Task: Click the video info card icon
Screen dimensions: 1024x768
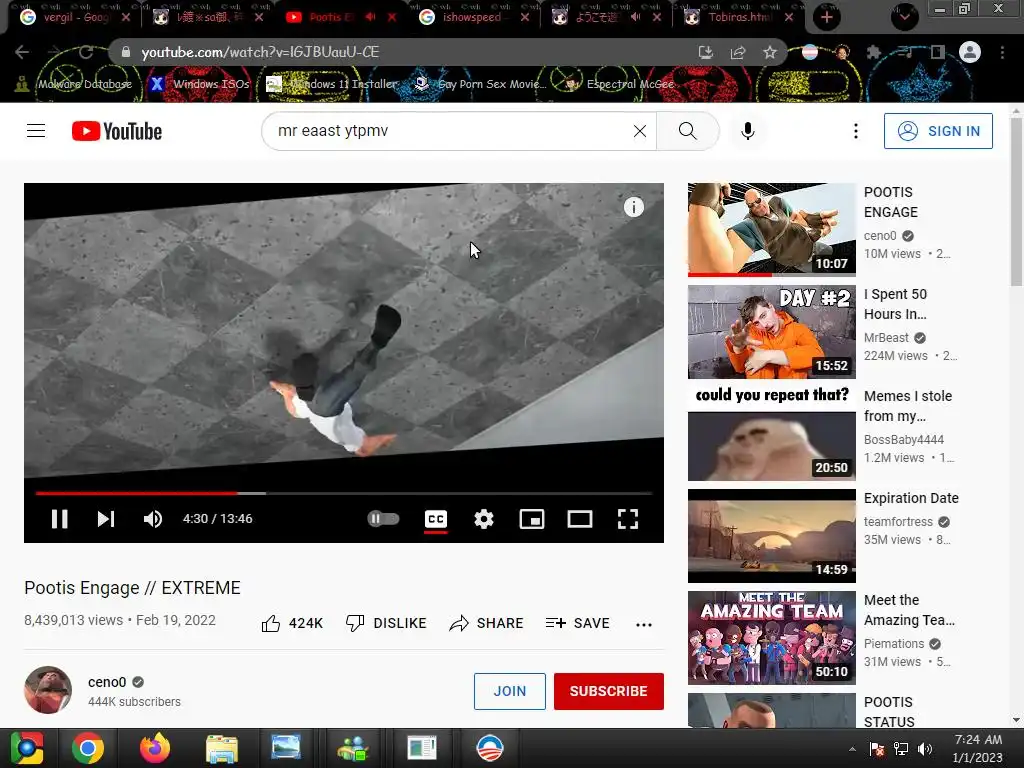Action: point(633,207)
